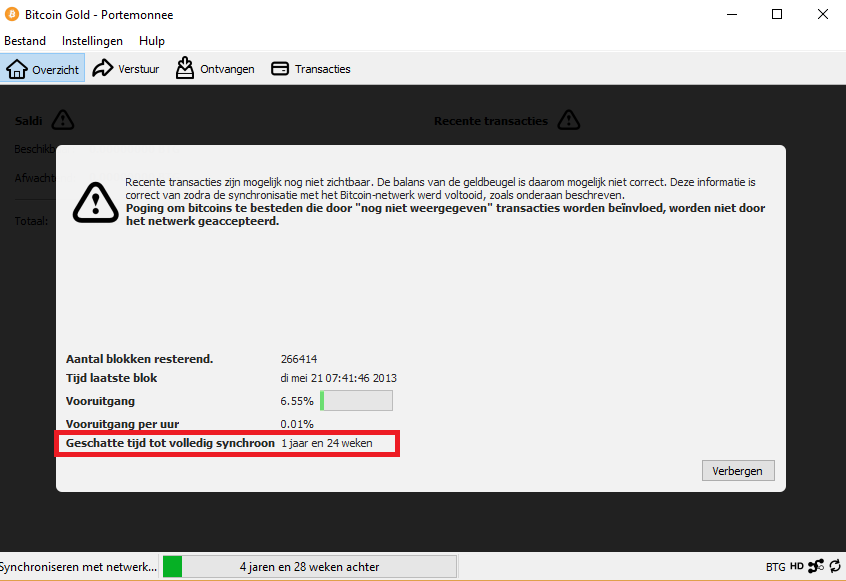
Task: Click the status bar sync progress bar
Action: [310, 567]
